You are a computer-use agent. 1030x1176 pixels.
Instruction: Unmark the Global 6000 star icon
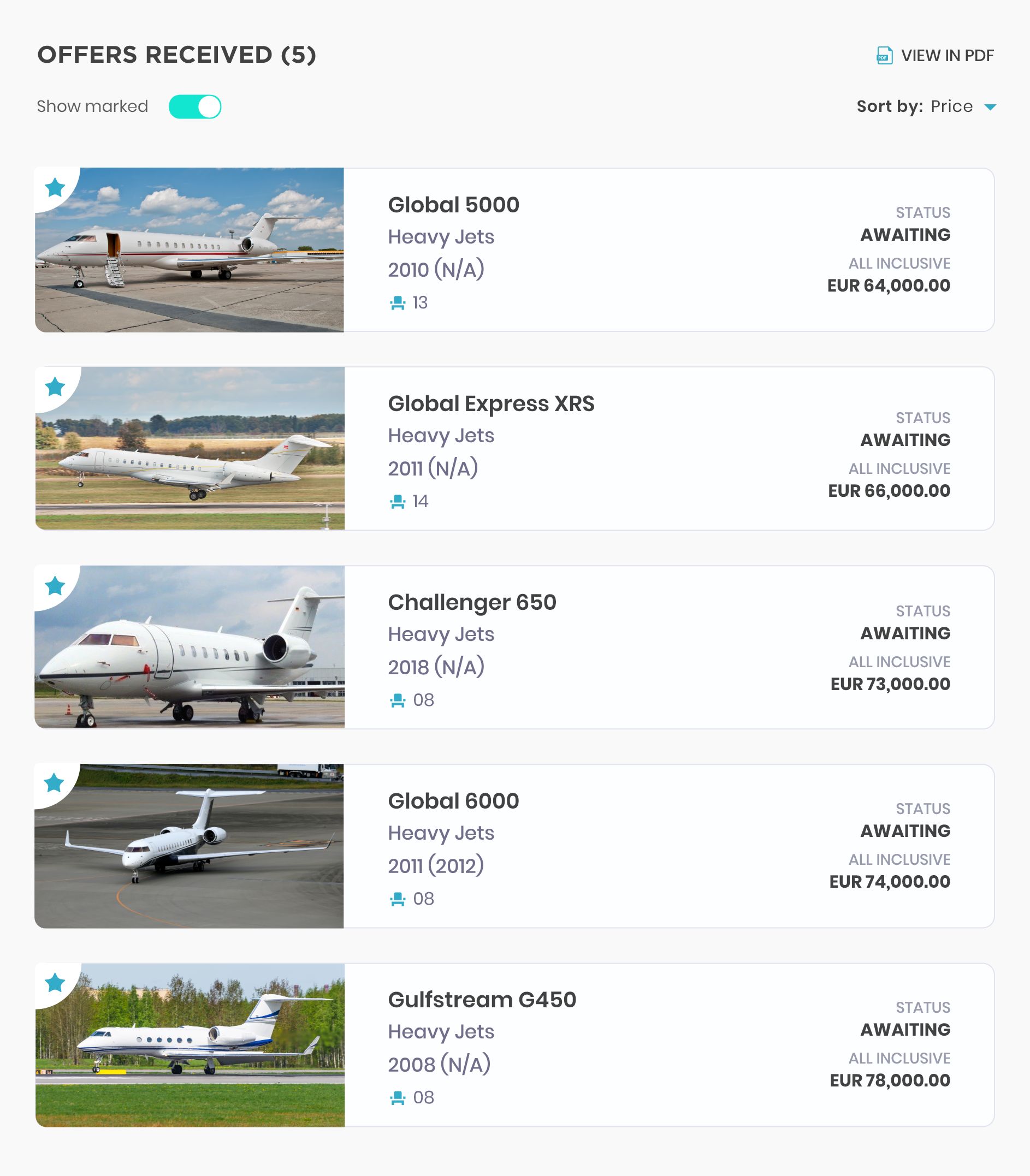55,782
